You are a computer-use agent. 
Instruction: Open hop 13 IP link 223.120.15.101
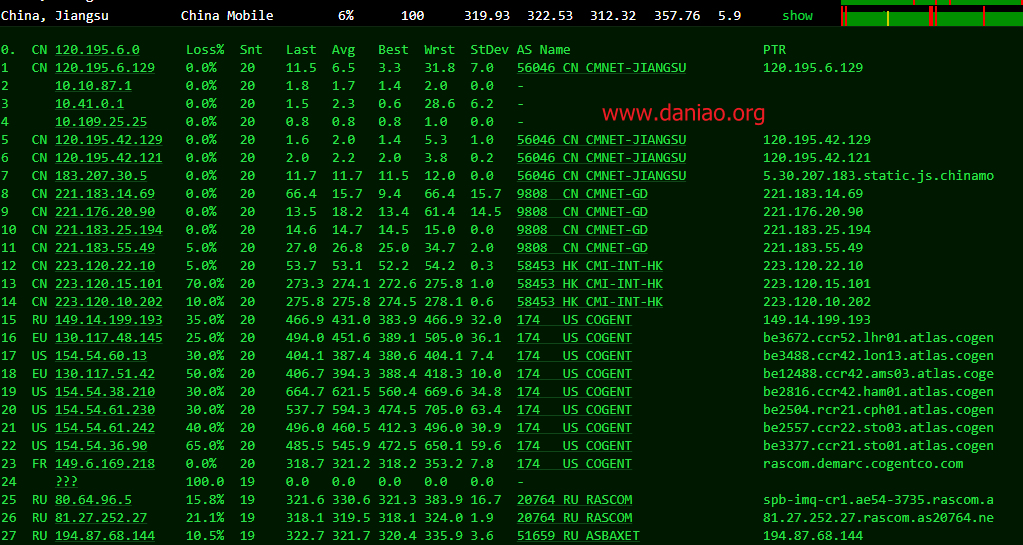coord(109,284)
